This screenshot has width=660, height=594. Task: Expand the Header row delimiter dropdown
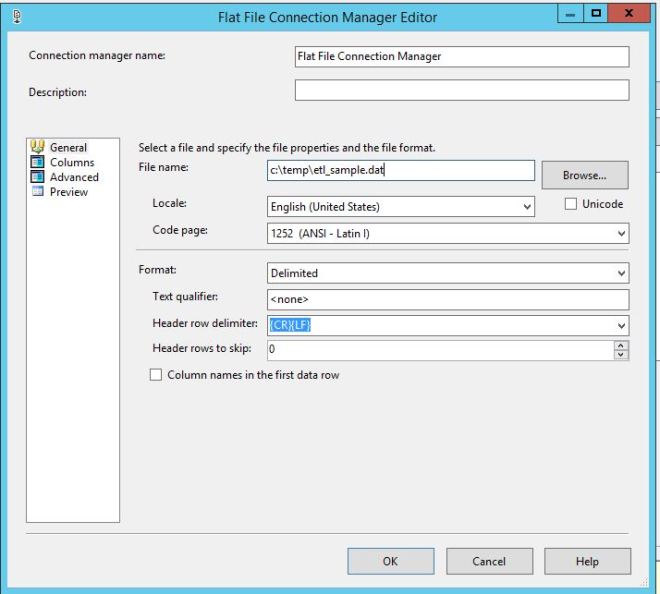pos(621,325)
